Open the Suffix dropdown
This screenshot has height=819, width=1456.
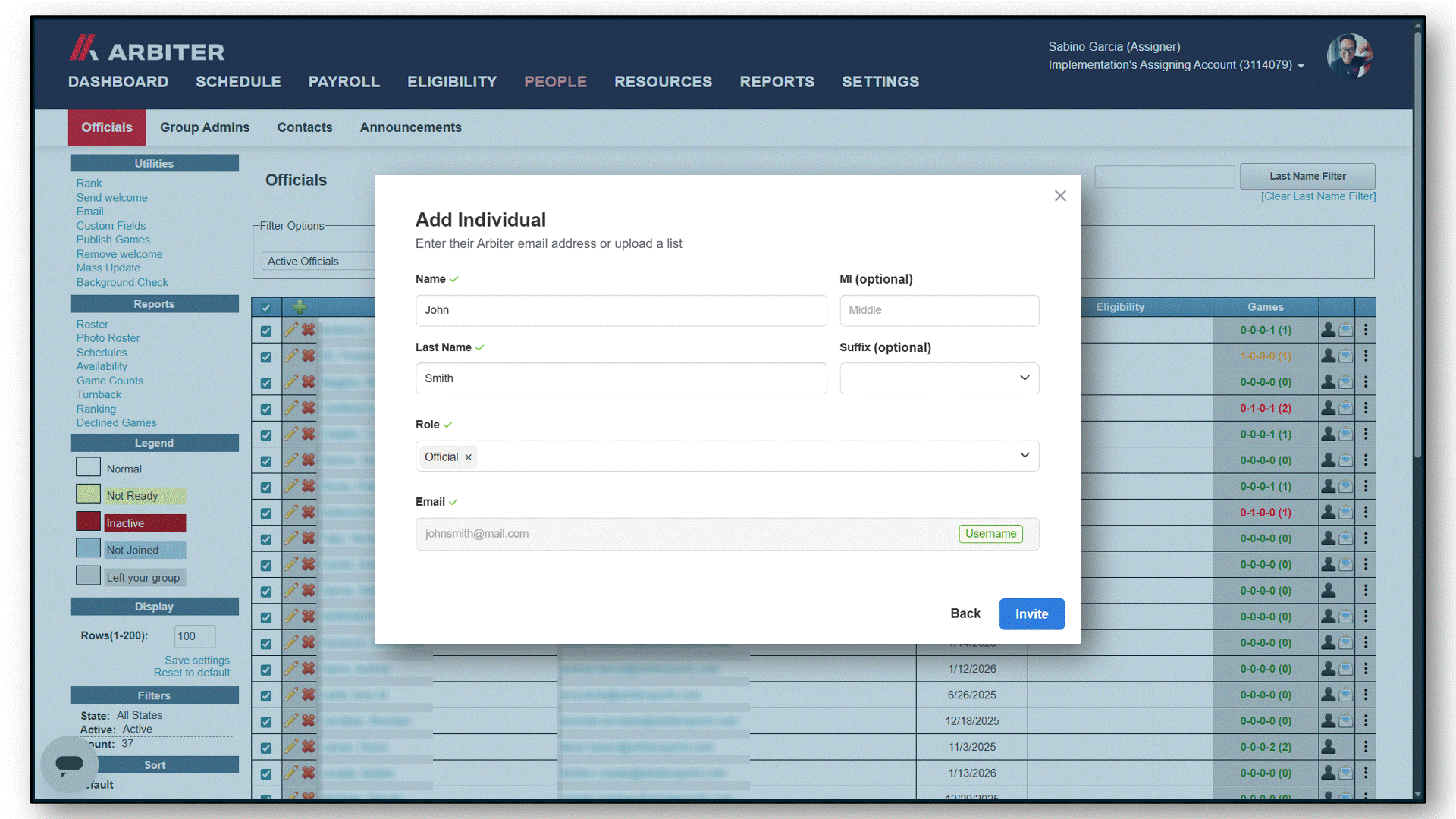click(939, 378)
